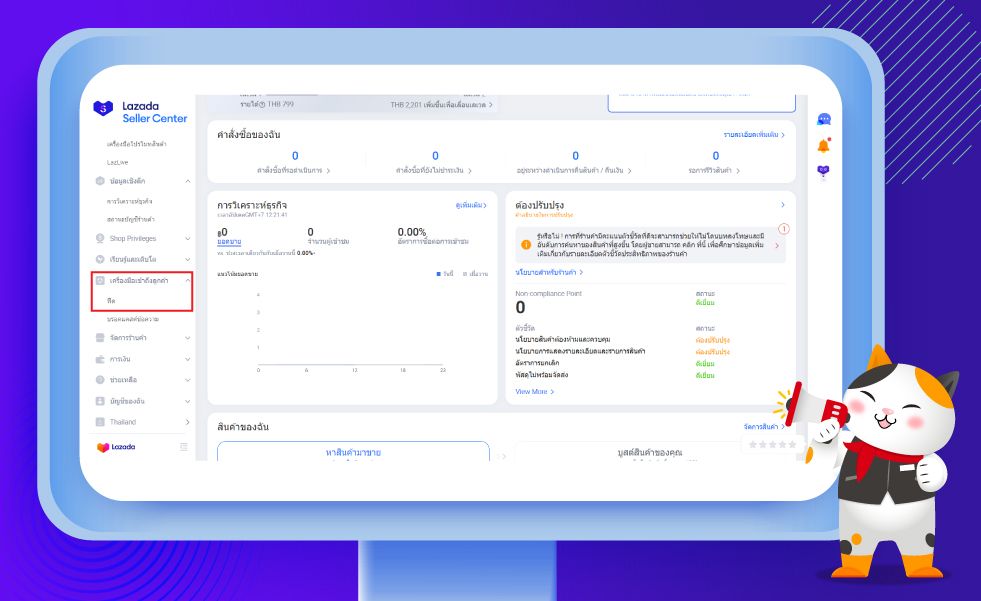
Task: Open the จัดการสินค้า link
Action: click(764, 427)
